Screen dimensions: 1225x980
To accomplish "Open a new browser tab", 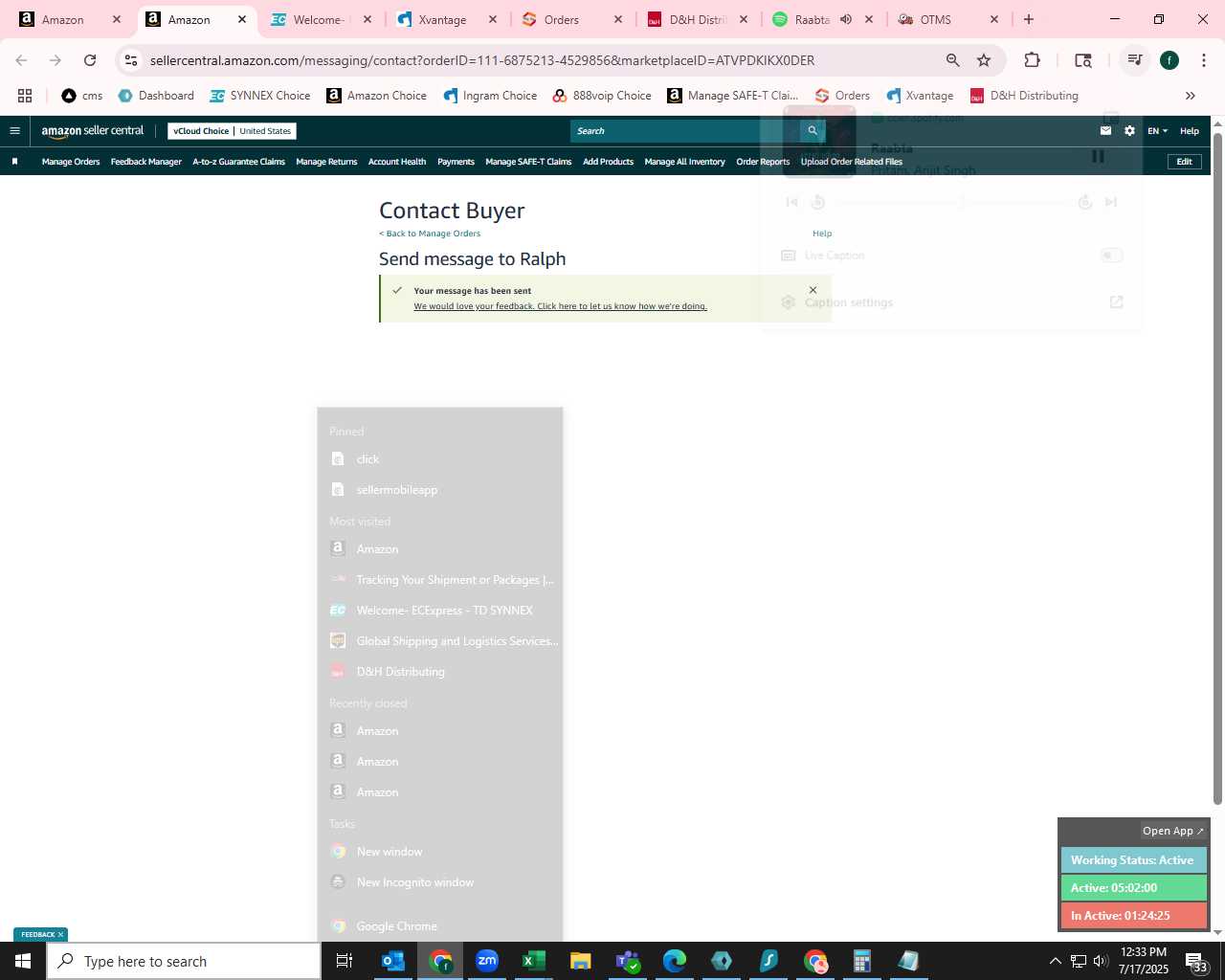I will pos(1029,19).
